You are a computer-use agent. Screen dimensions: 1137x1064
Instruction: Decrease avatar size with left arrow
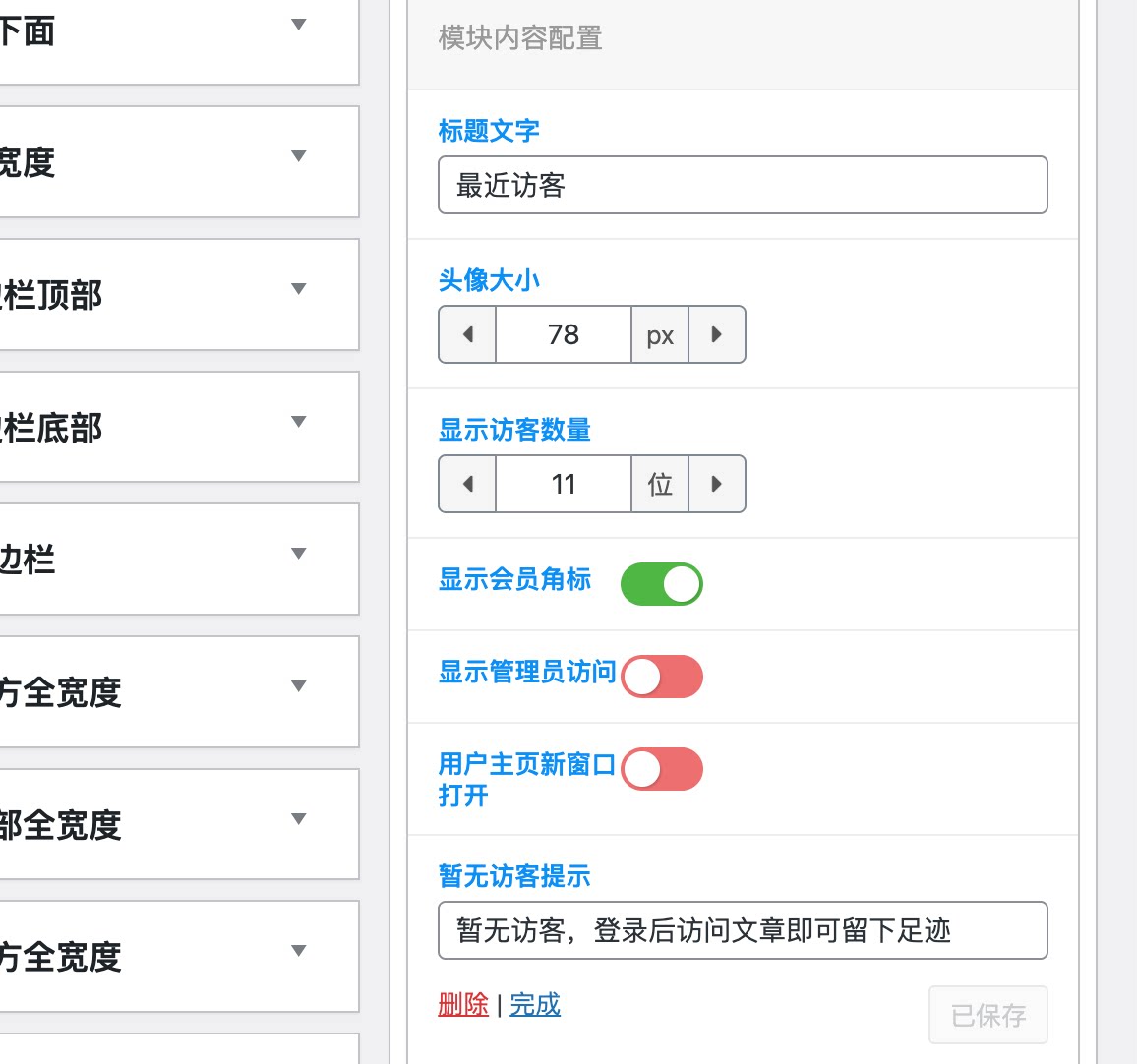[468, 334]
